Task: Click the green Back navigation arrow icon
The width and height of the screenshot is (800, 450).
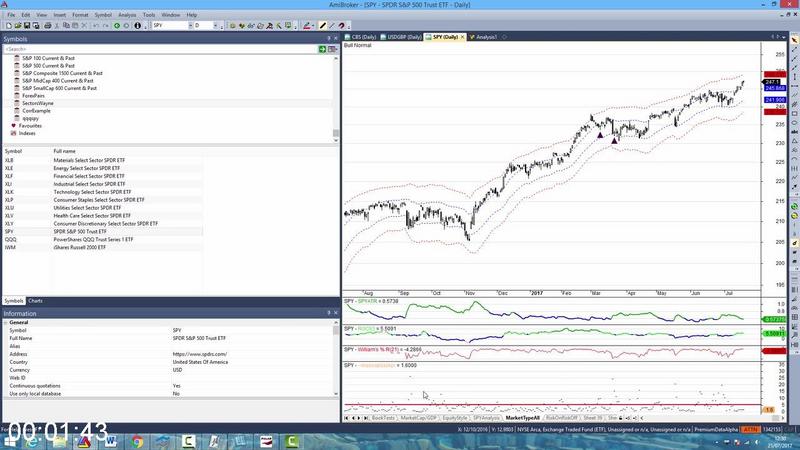Action: [117, 26]
